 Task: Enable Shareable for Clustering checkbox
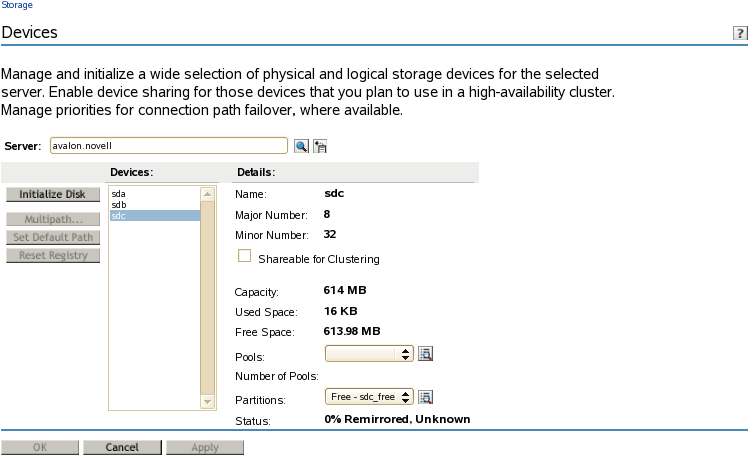click(244, 257)
